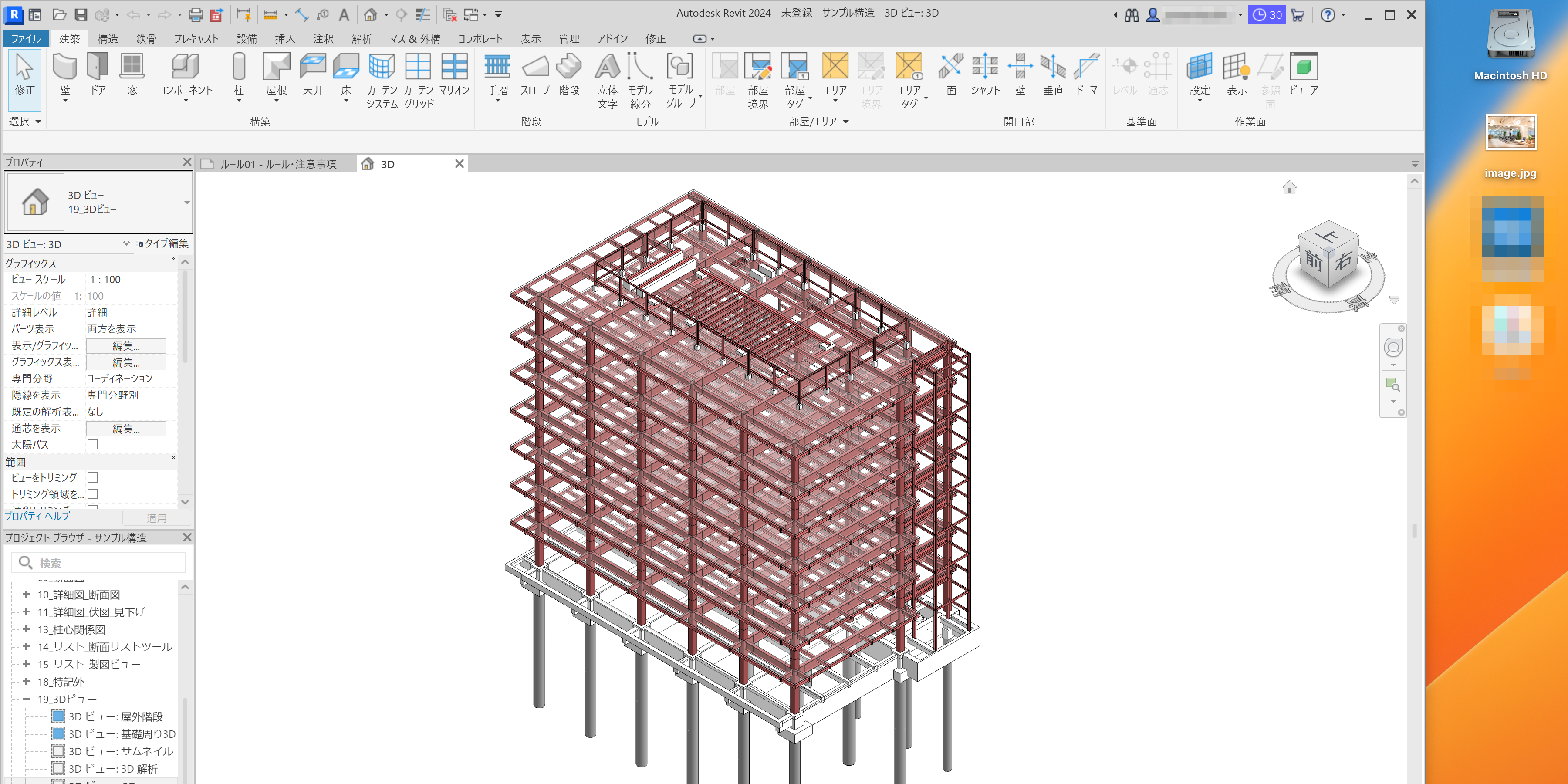The width and height of the screenshot is (1568, 784).
Task: Click the Save icon in quick access toolbar
Action: pyautogui.click(x=81, y=14)
